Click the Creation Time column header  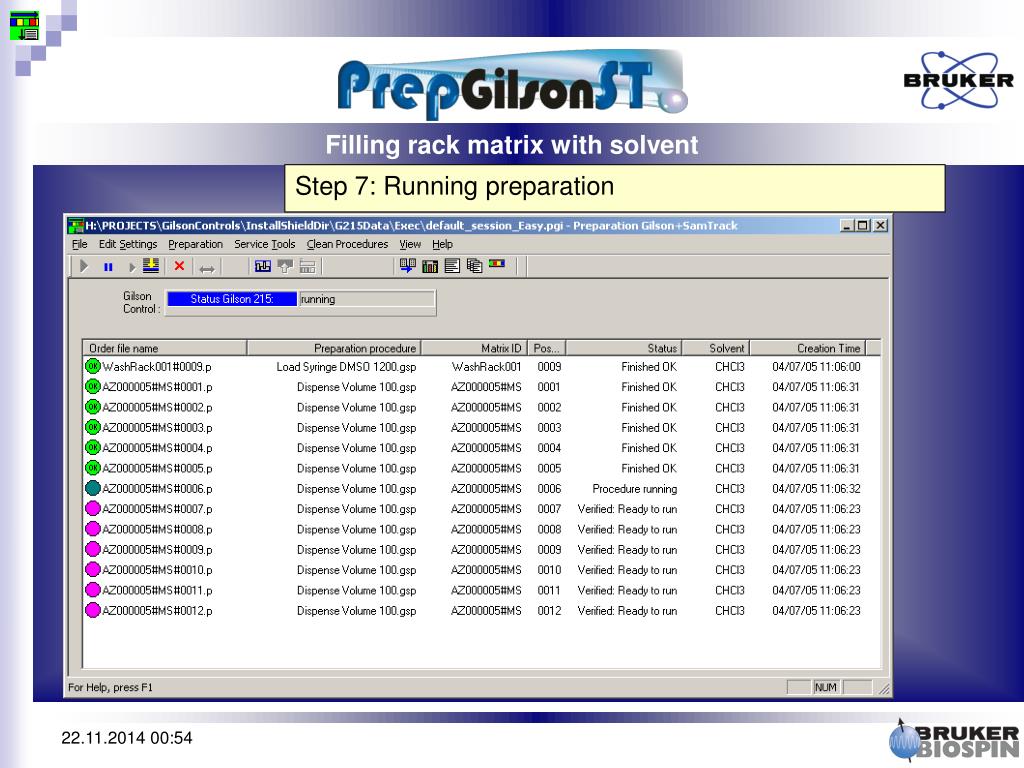[808, 348]
